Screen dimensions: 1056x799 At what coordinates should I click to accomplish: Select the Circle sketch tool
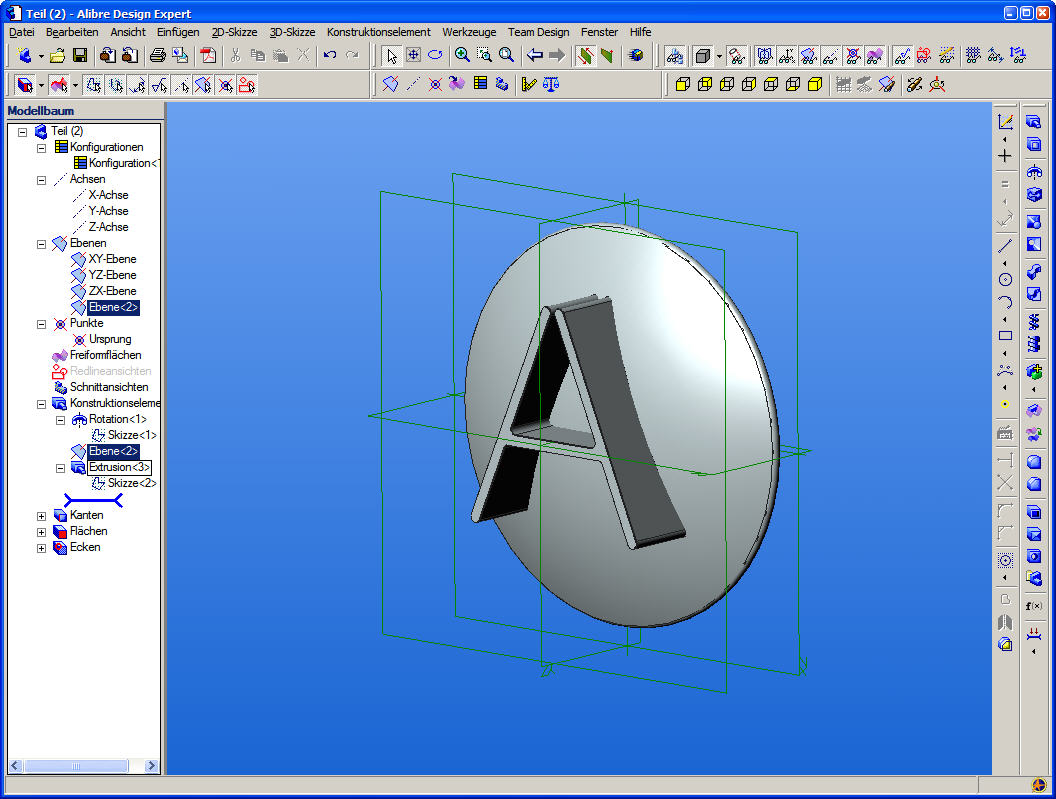click(1005, 279)
